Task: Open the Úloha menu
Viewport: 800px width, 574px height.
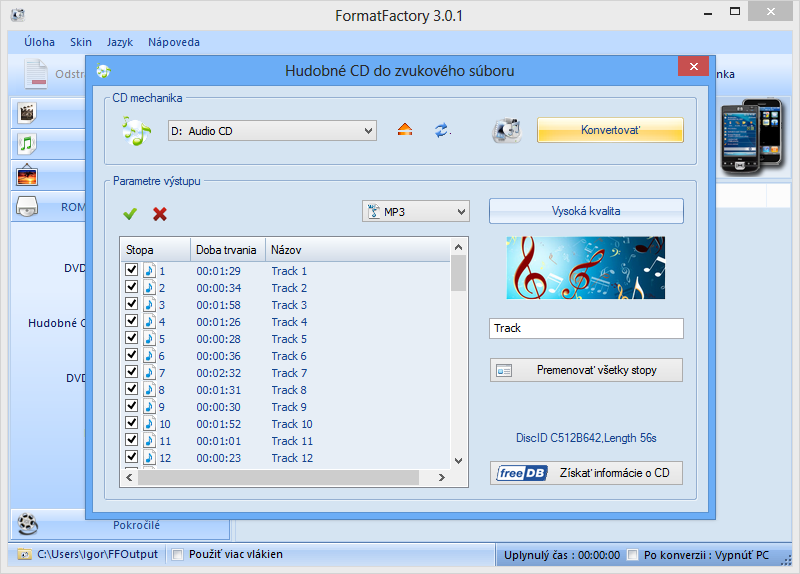Action: tap(39, 42)
